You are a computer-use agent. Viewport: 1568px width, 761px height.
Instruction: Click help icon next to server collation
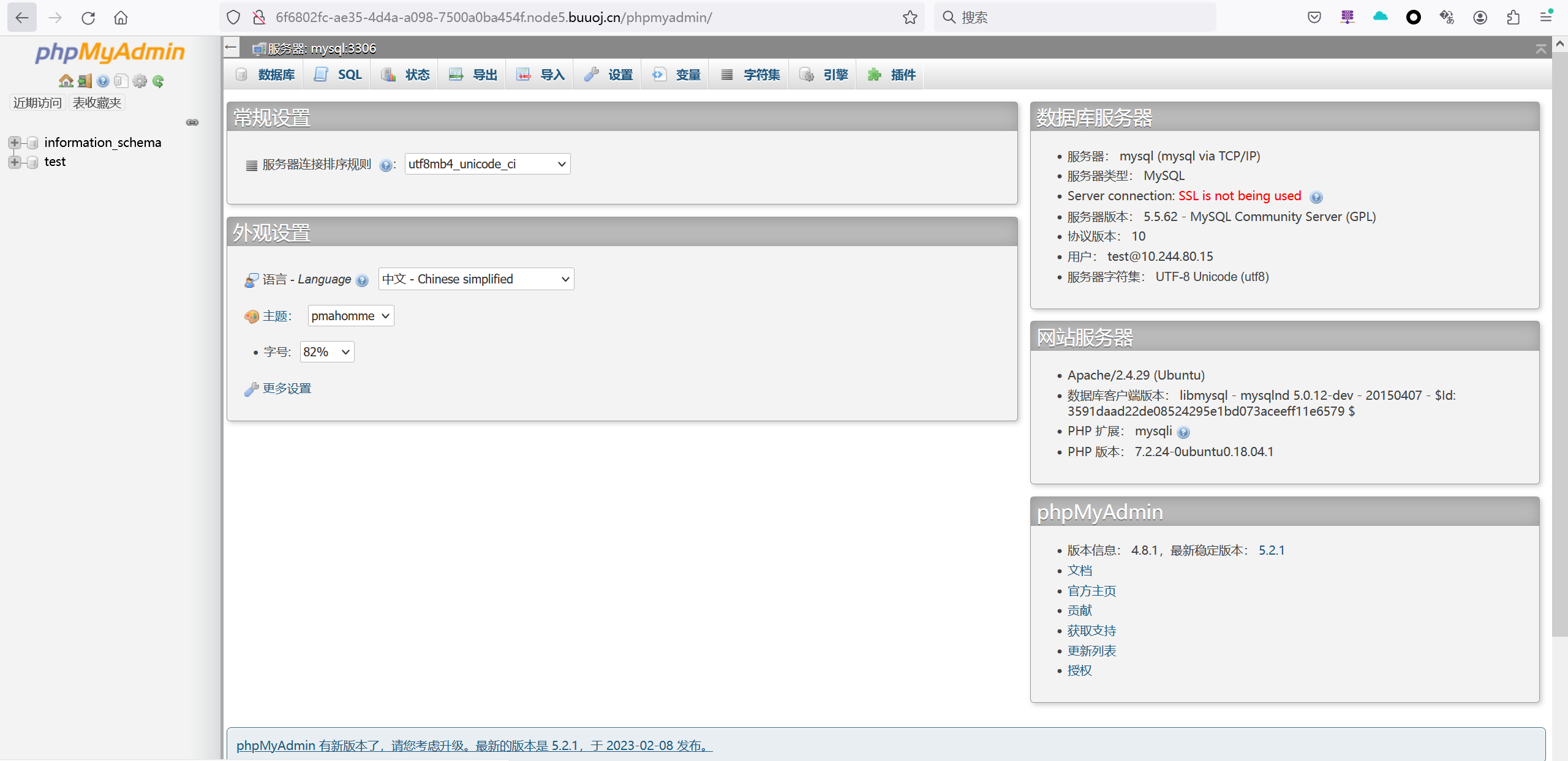pos(385,165)
